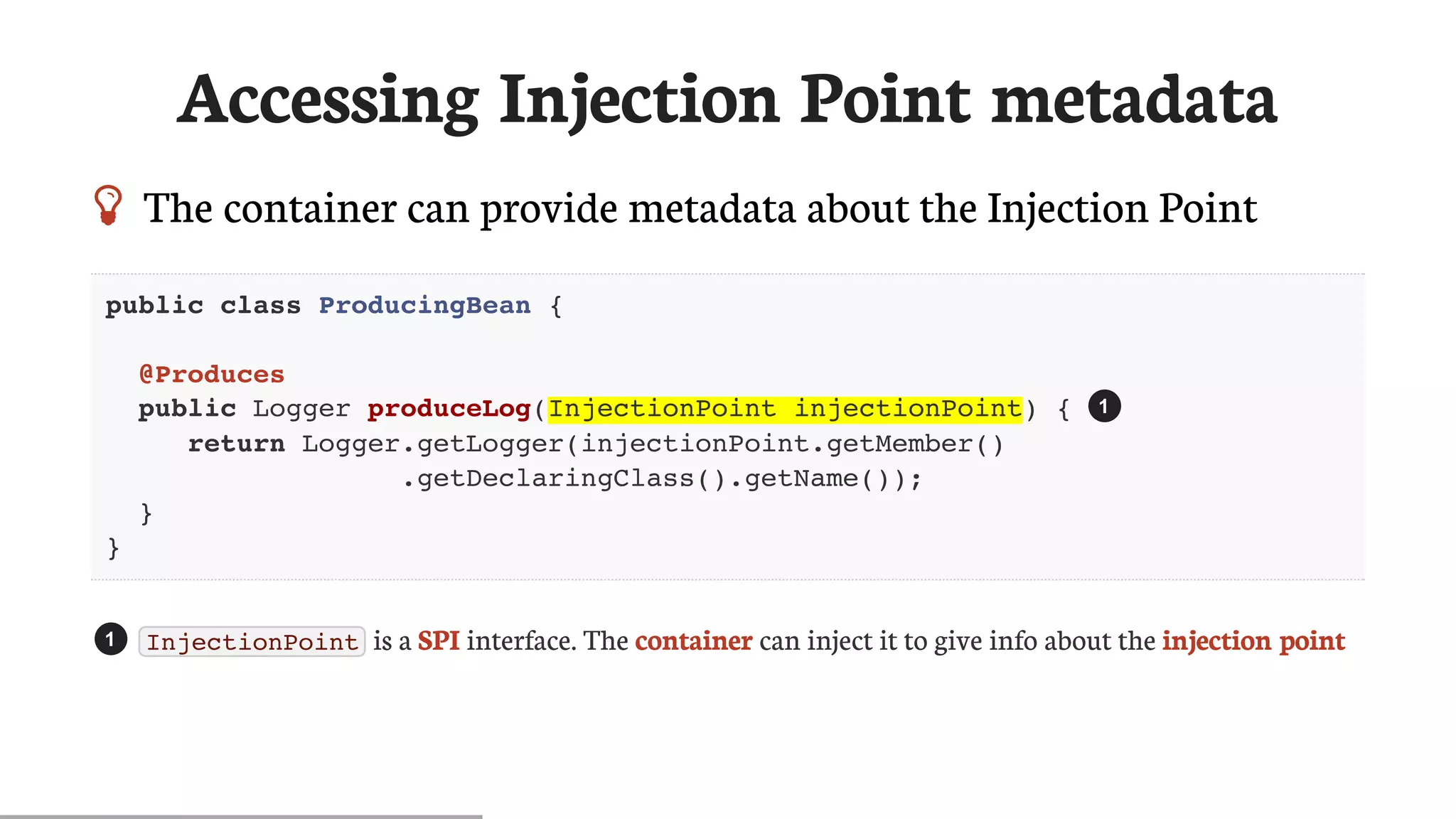The image size is (1456, 819).
Task: Click the .getDeclaringClass().getName() code line
Action: (662, 478)
